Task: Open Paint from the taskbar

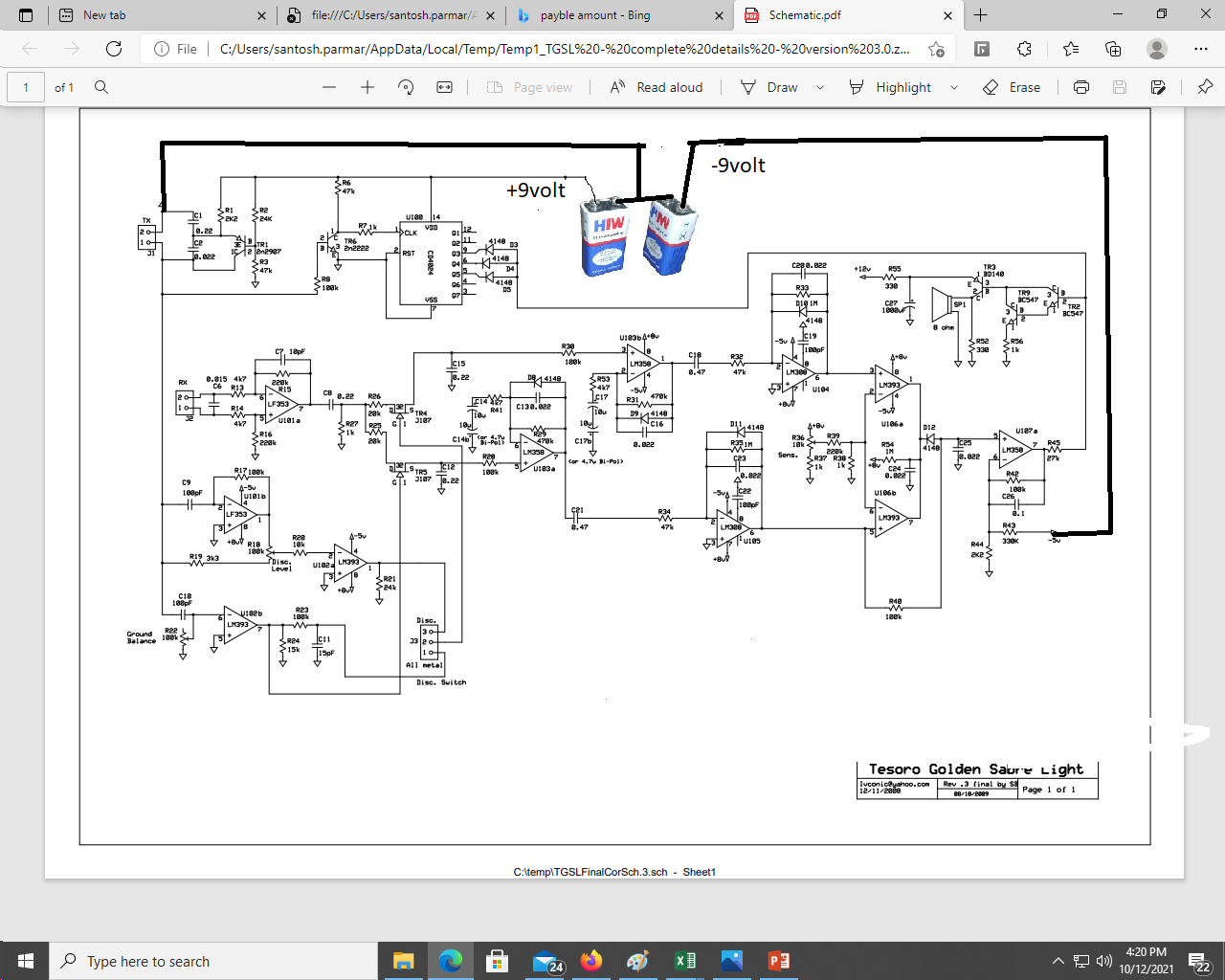Action: point(638,961)
